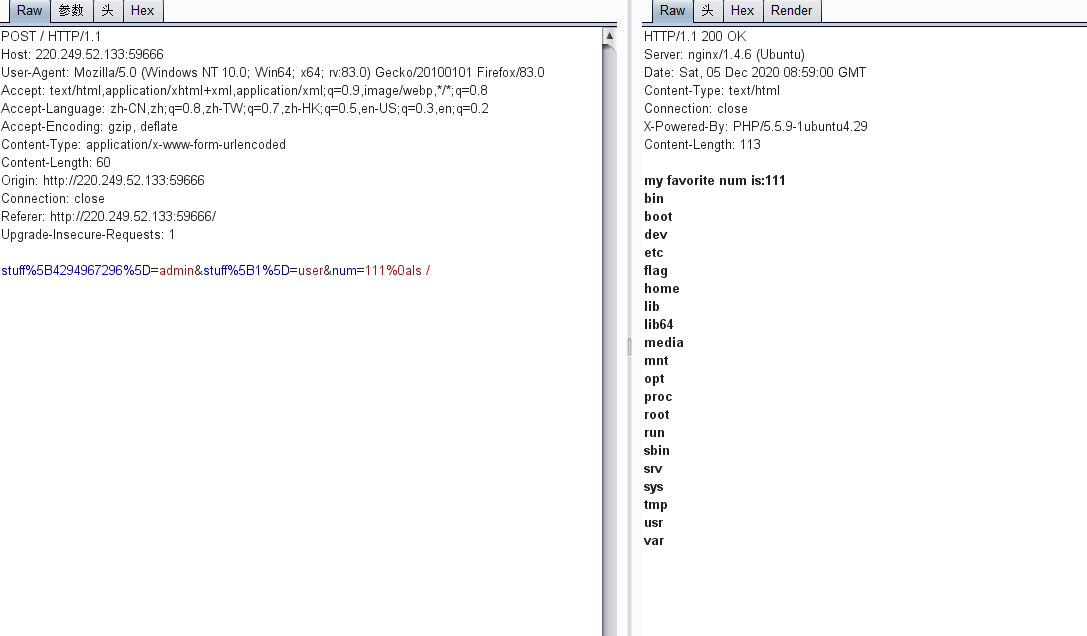The width and height of the screenshot is (1087, 636).
Task: Click the 'boot' directory entry
Action: coord(658,216)
